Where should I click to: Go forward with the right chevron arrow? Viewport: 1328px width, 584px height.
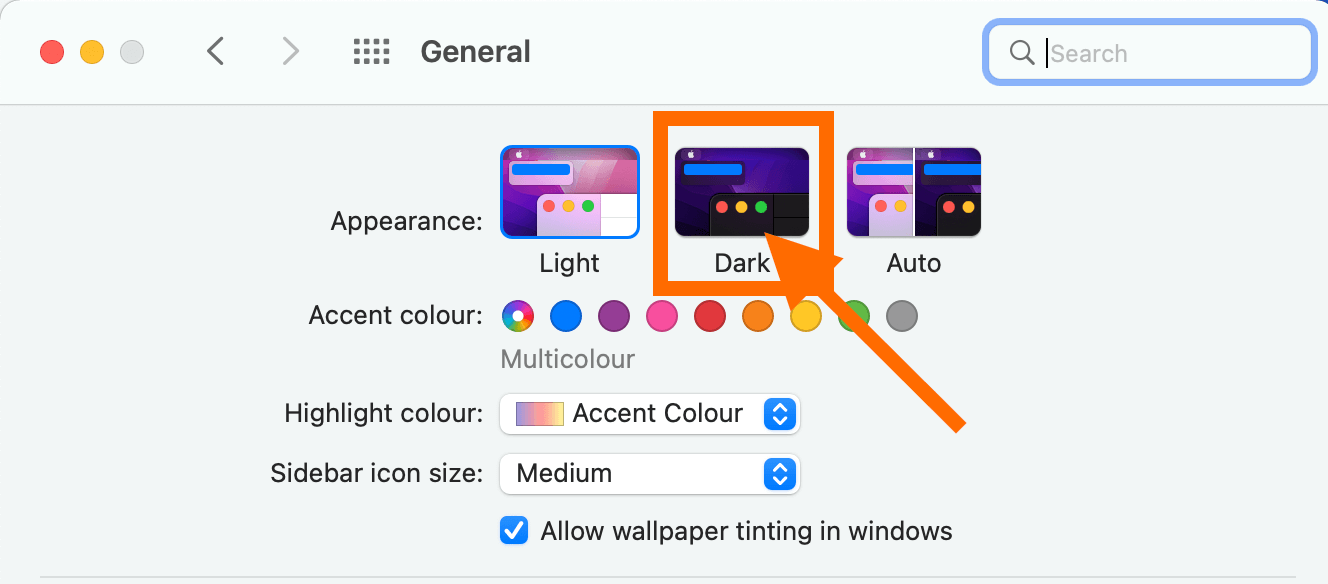point(290,52)
